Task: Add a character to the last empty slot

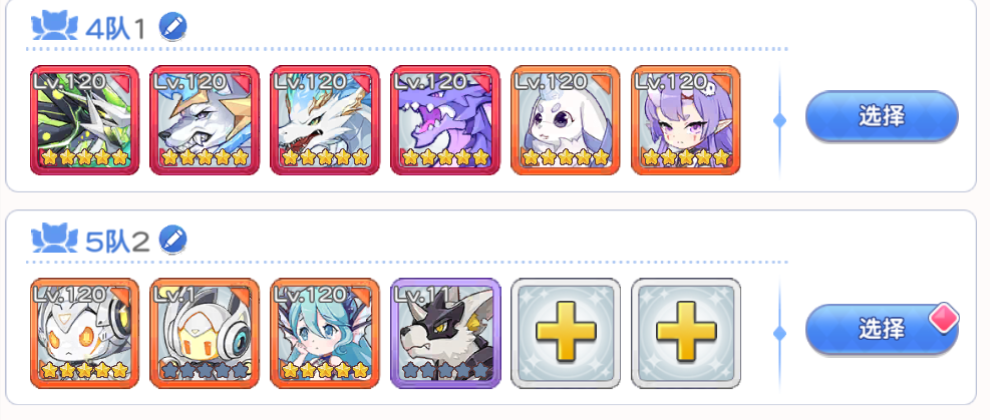Action: [686, 333]
